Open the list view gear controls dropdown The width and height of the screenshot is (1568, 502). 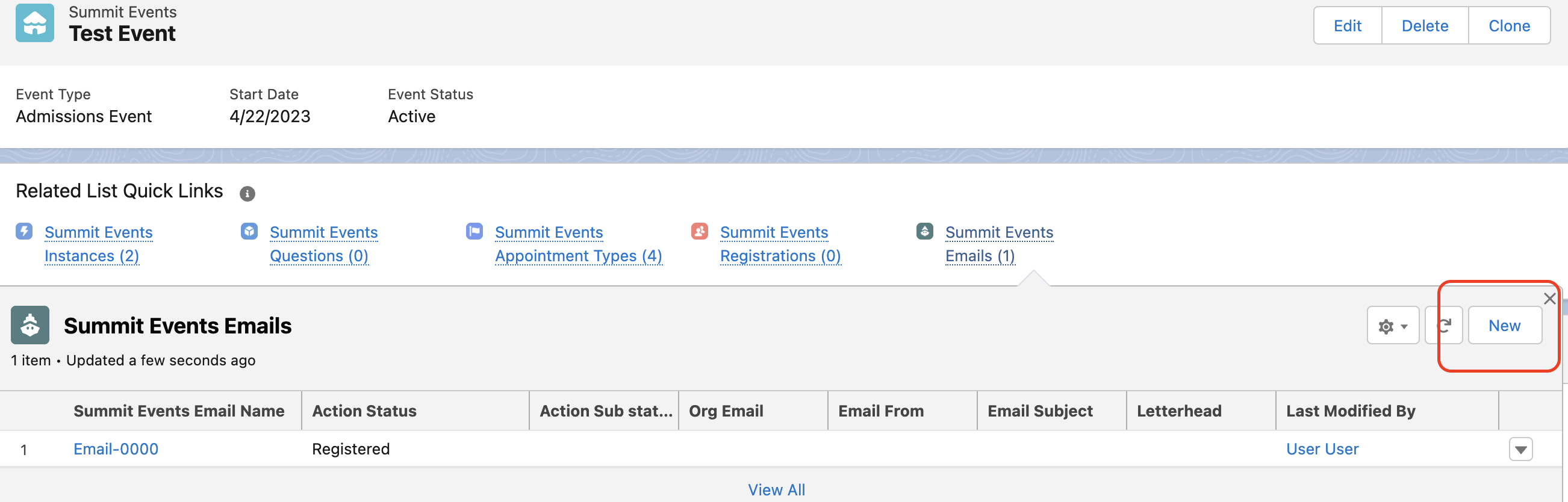coord(1393,326)
